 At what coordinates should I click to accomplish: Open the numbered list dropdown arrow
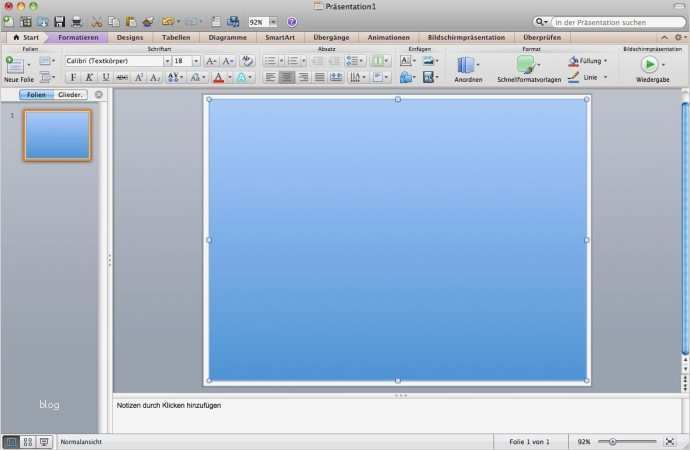pos(303,61)
